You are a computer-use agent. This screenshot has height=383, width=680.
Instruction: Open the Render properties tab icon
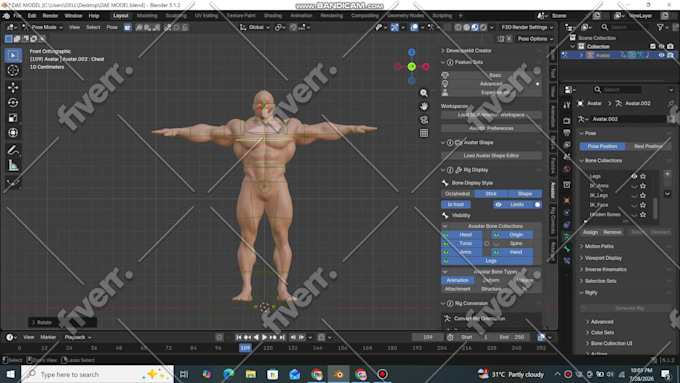(567, 120)
